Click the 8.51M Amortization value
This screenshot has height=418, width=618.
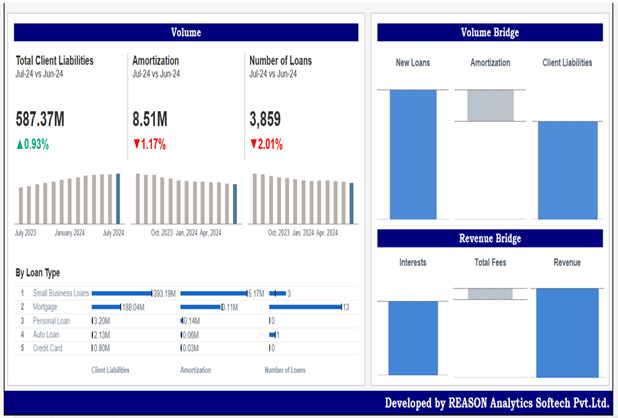pos(150,120)
